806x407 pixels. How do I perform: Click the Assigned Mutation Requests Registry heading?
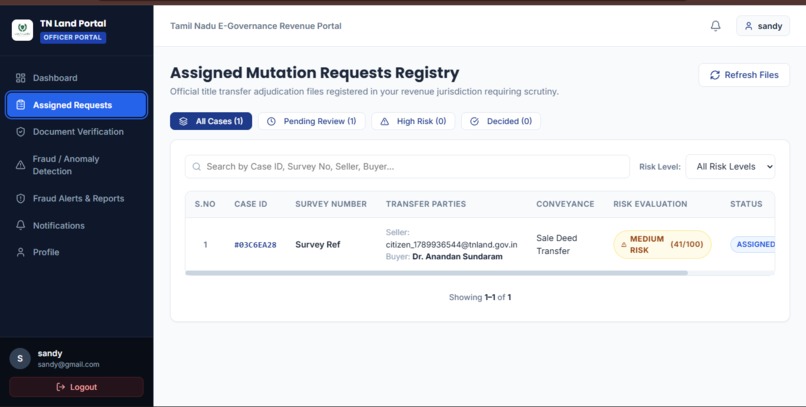(x=315, y=73)
